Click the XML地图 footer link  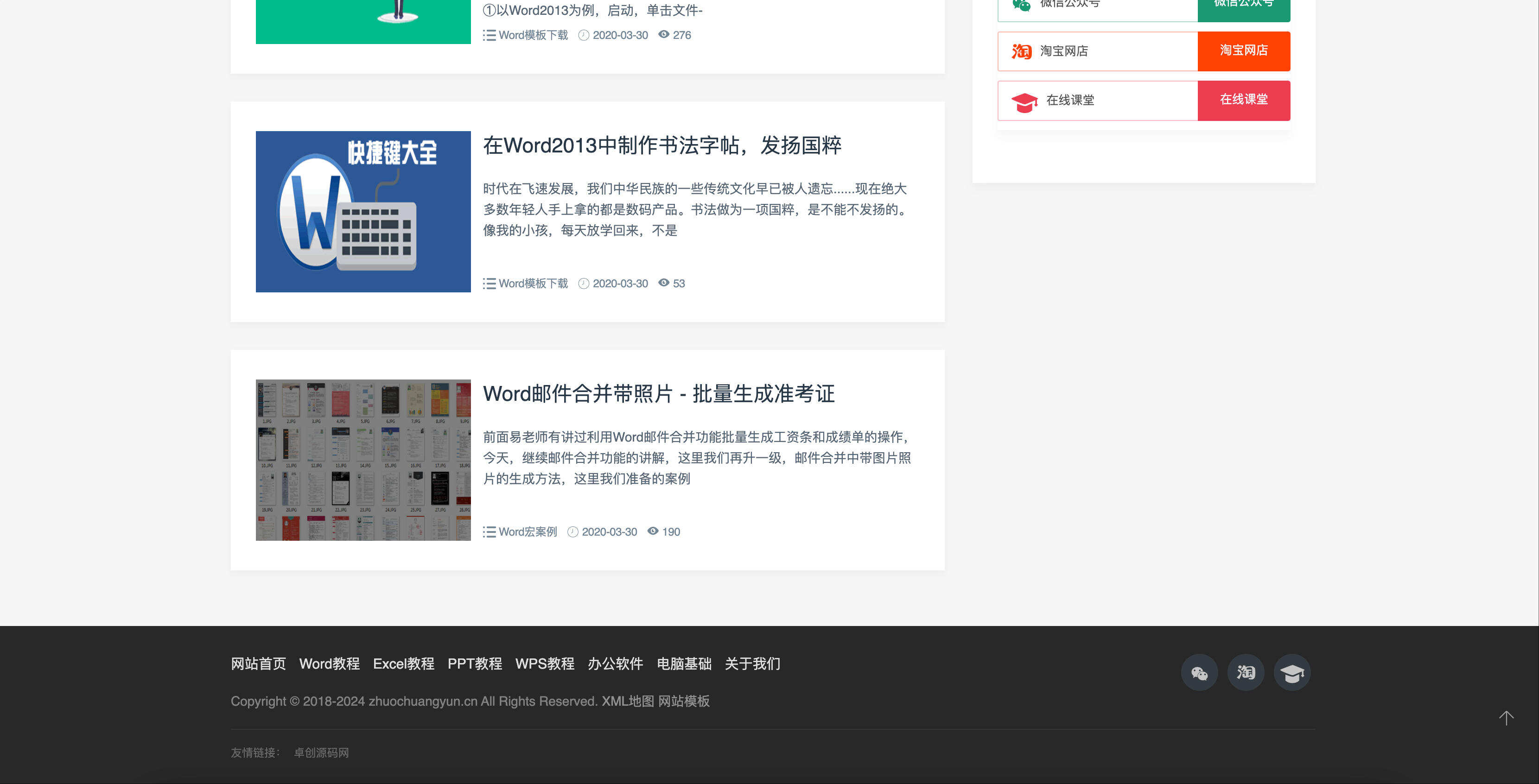point(627,701)
